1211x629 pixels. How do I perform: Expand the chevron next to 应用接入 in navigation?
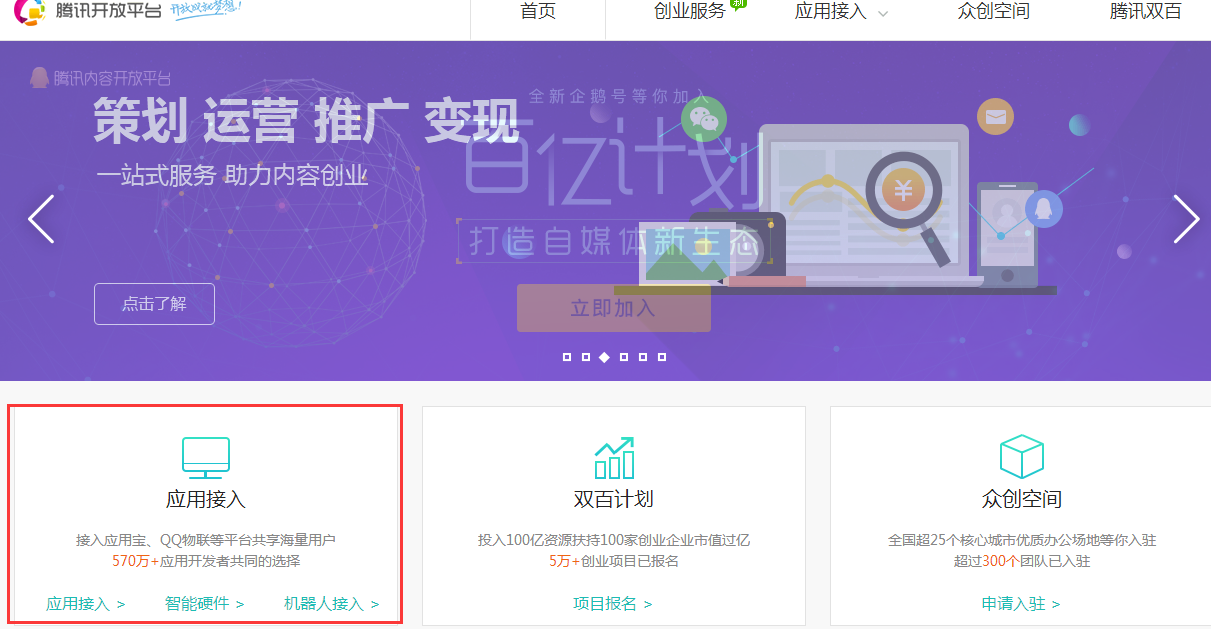[882, 14]
